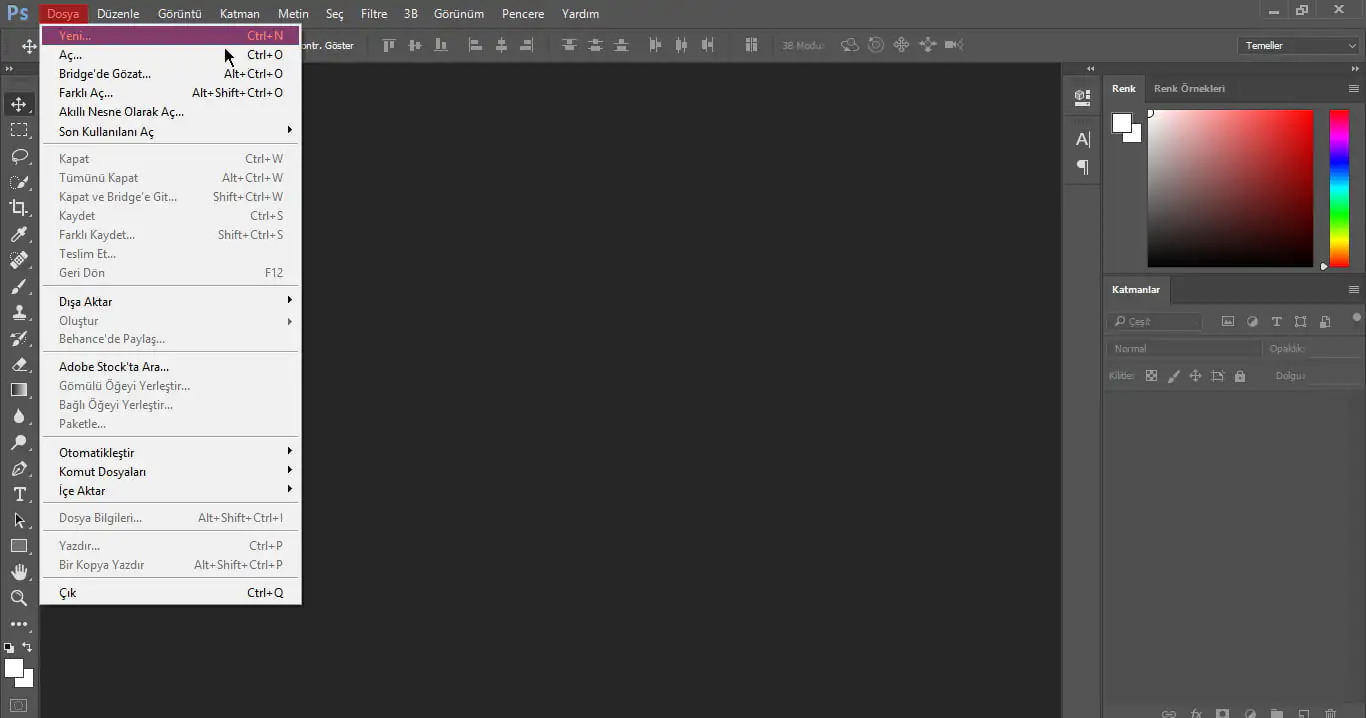Viewport: 1366px width, 718px height.
Task: Select the Dodge tool
Action: [19, 442]
